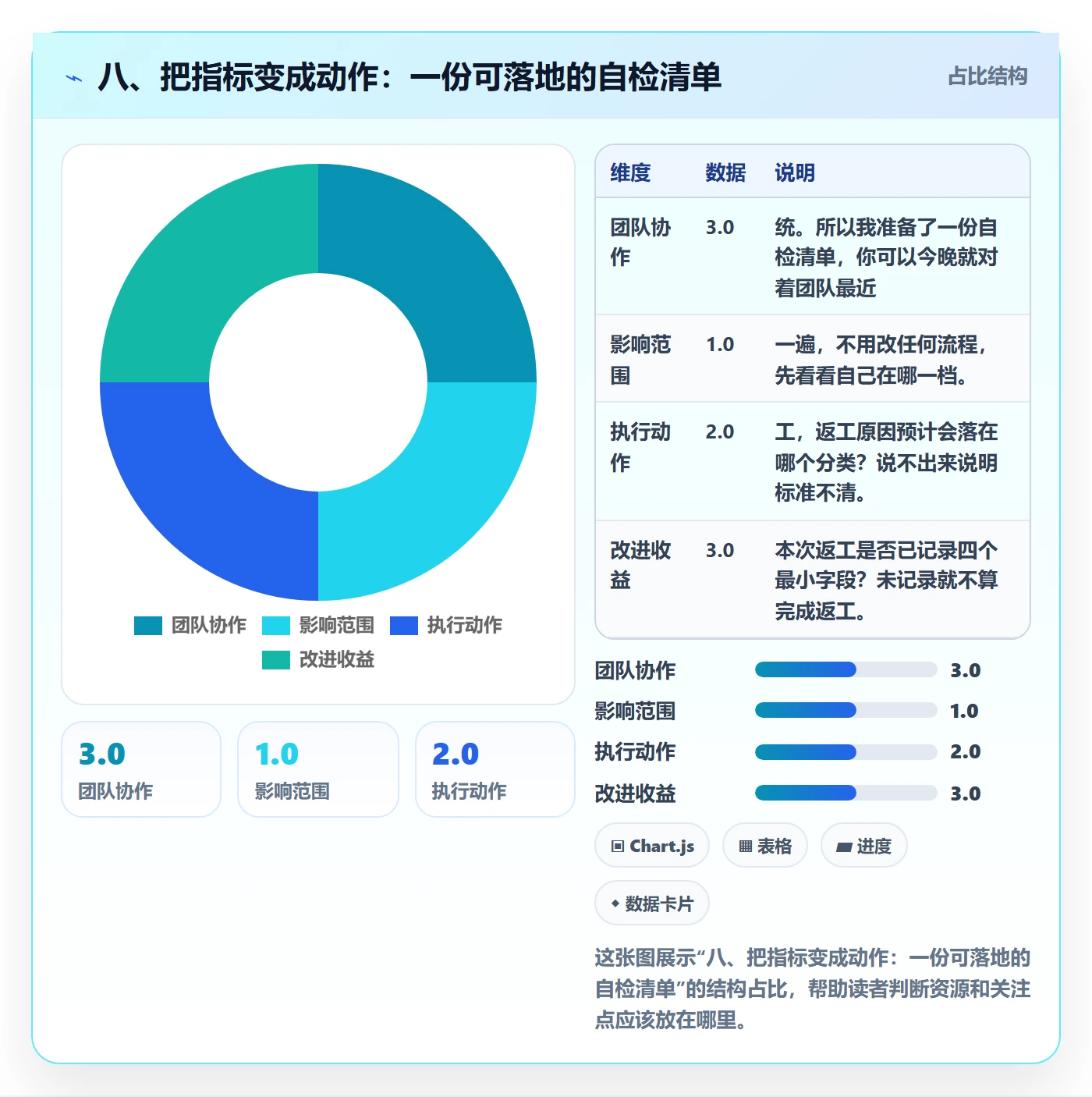Click the 本次返工是否已记录 description text

pyautogui.click(x=886, y=580)
